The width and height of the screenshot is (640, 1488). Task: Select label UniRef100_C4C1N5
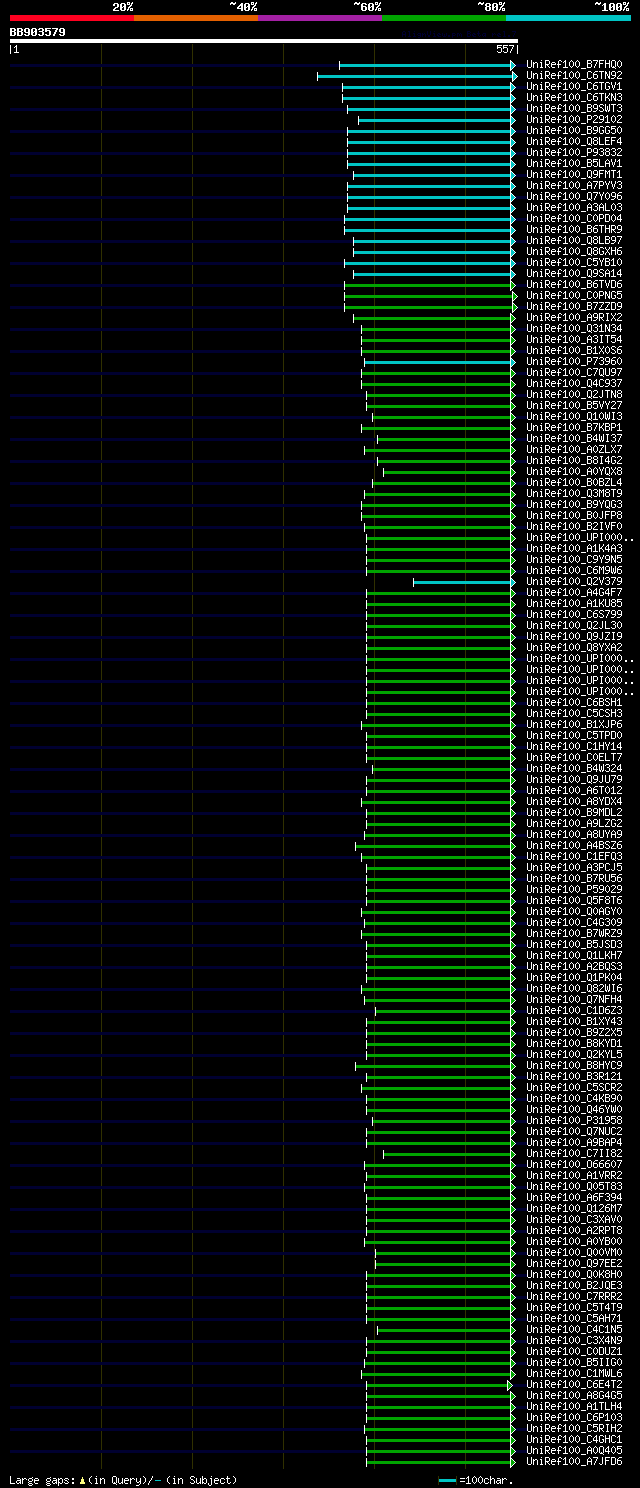pyautogui.click(x=574, y=1329)
